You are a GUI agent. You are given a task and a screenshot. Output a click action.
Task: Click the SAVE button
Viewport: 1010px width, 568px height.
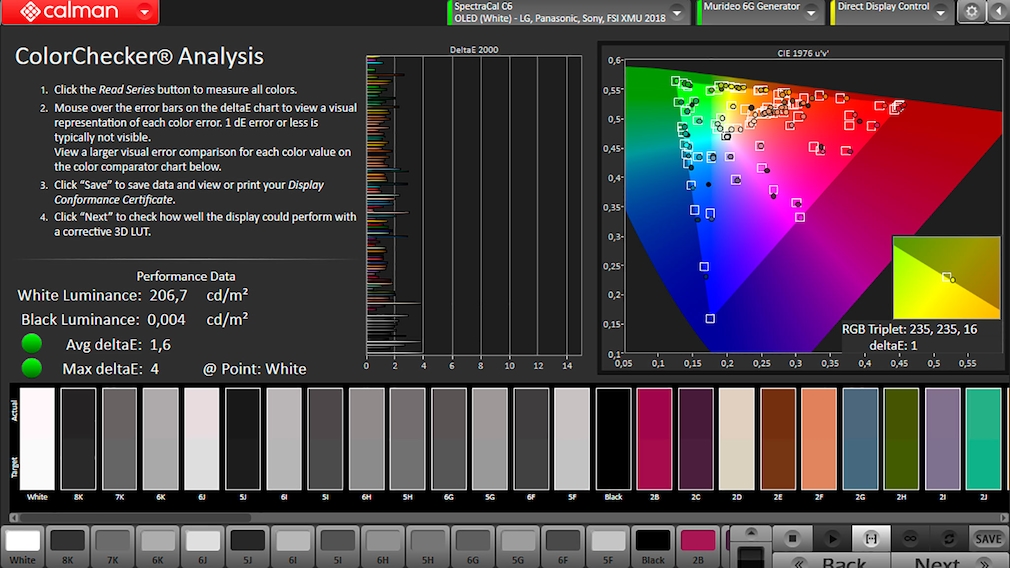click(x=988, y=539)
